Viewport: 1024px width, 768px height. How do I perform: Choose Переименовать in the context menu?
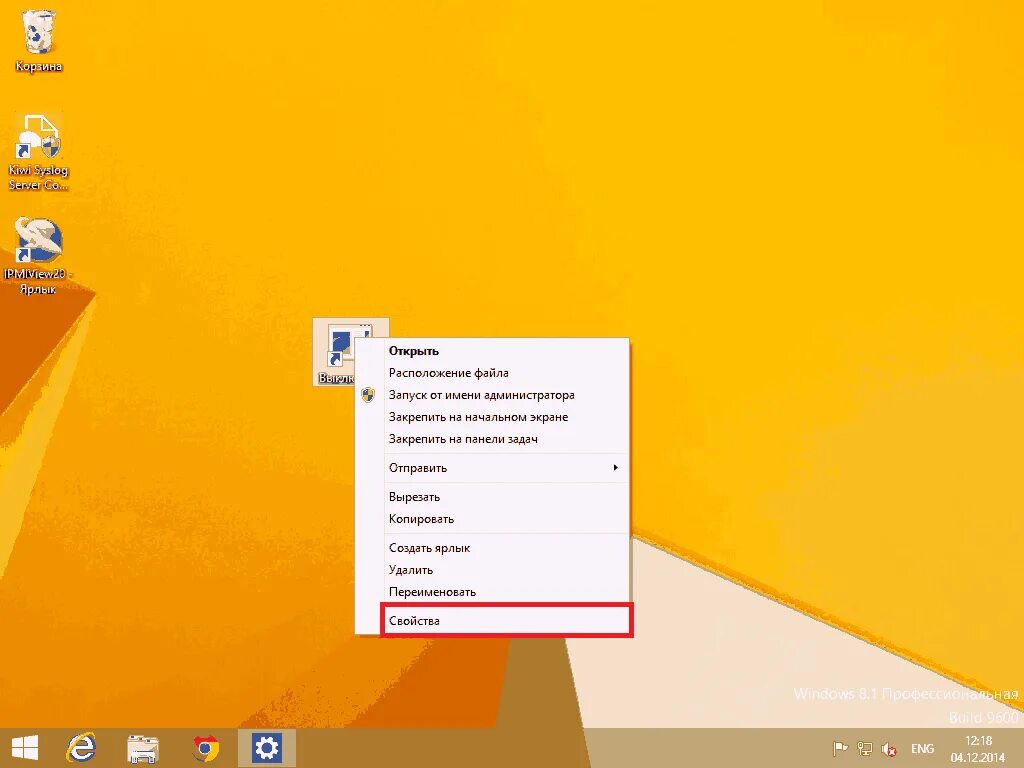(x=492, y=592)
